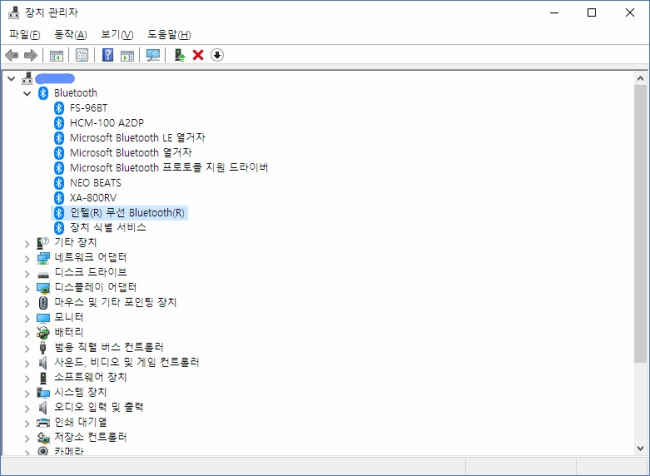Select the 소프트웨어 장치 category label
The width and height of the screenshot is (650, 476).
pos(90,377)
